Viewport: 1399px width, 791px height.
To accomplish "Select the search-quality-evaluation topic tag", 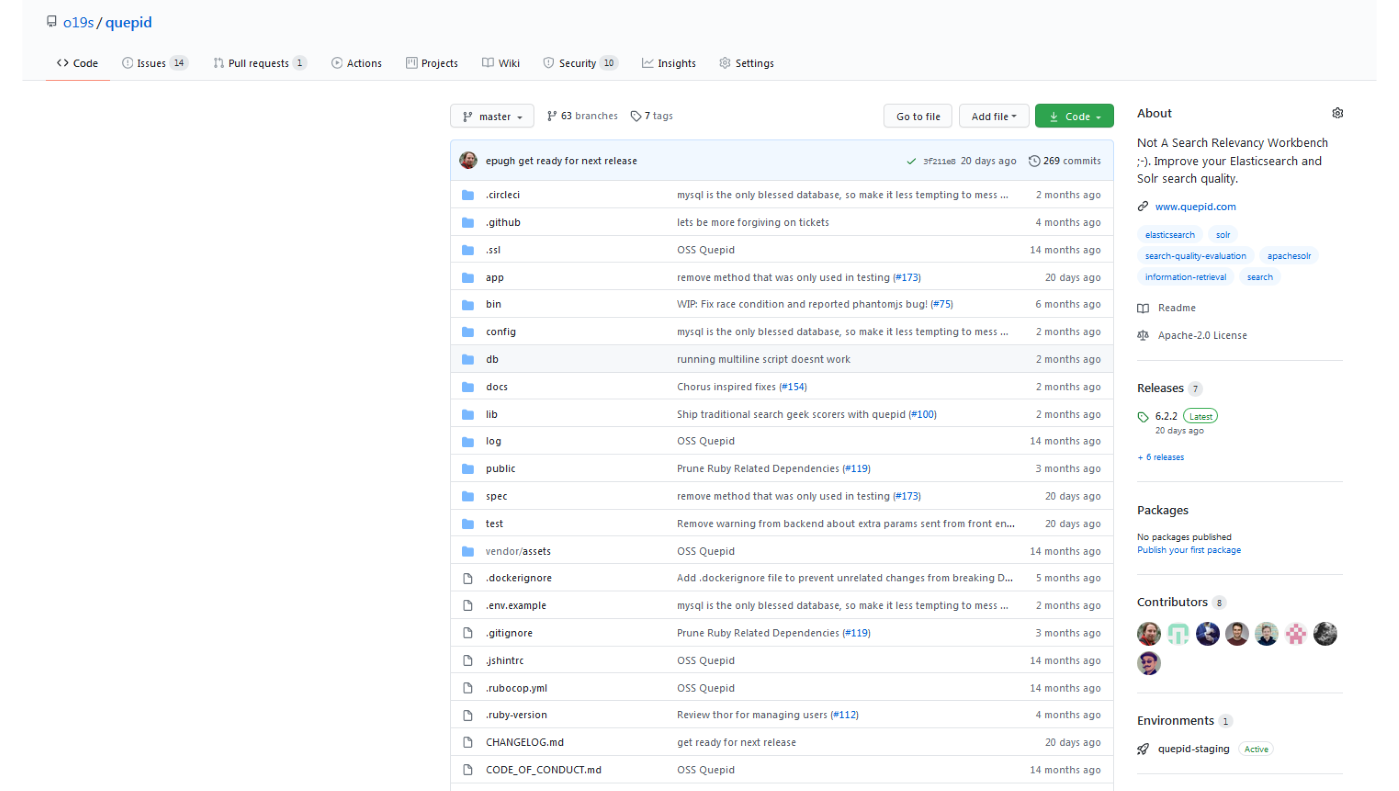I will 1196,256.
